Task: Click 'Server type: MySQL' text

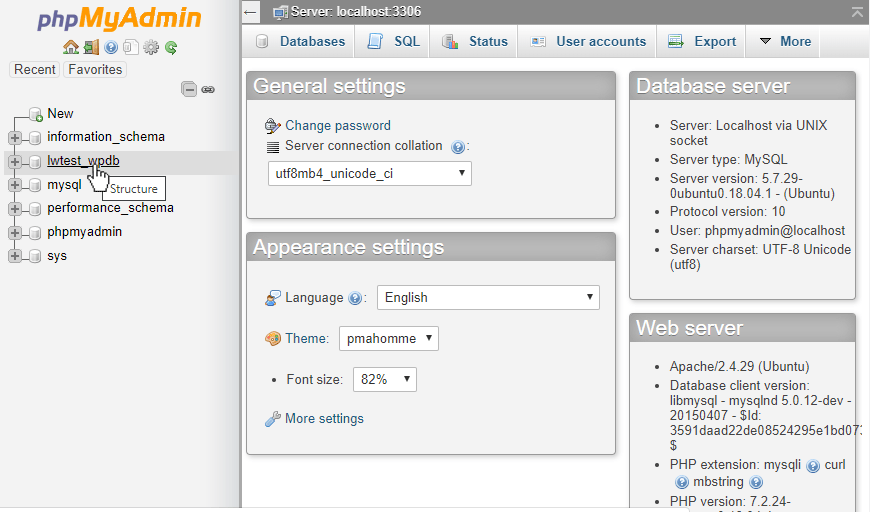Action: coord(729,160)
